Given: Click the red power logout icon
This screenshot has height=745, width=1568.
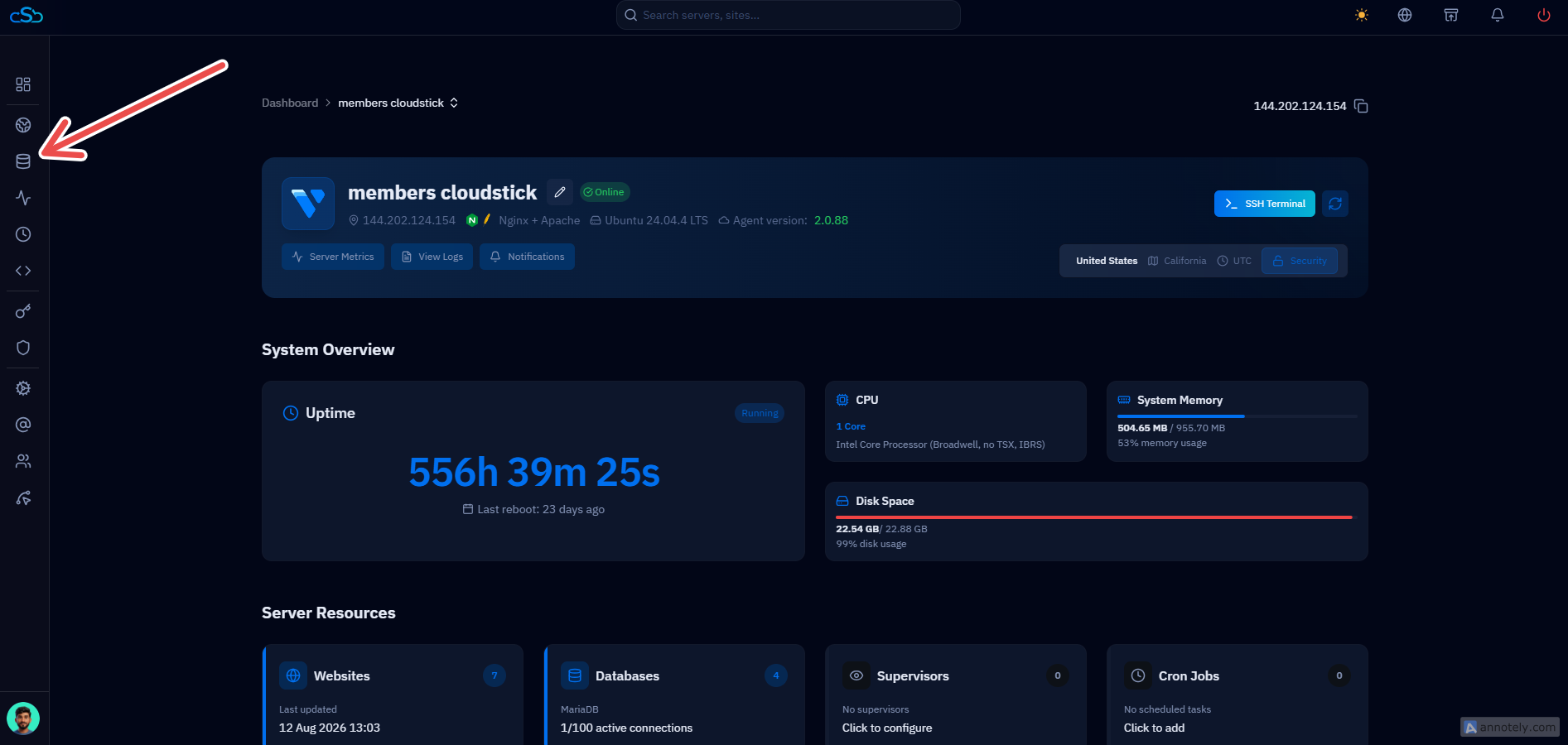Looking at the screenshot, I should tap(1544, 15).
